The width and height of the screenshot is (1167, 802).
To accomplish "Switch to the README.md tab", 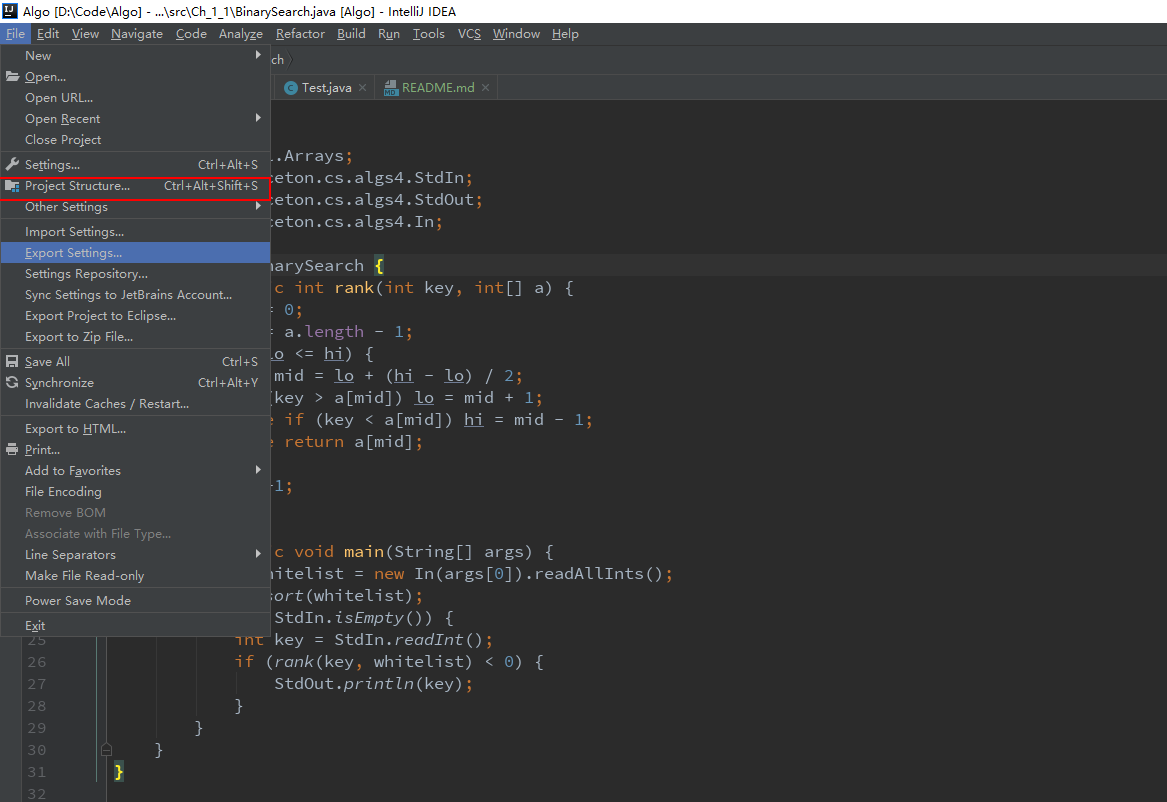I will (x=437, y=88).
